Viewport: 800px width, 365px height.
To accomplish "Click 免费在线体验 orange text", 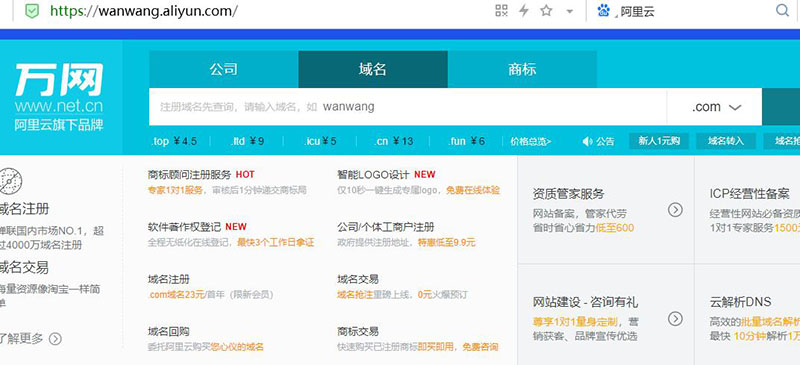I will tap(473, 190).
